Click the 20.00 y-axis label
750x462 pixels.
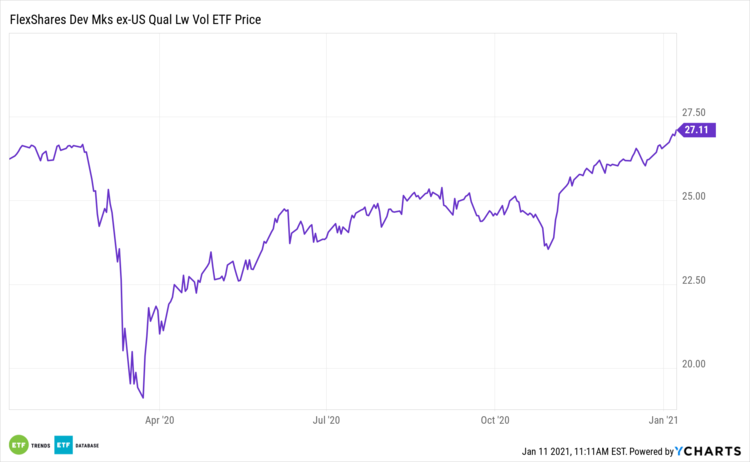693,364
